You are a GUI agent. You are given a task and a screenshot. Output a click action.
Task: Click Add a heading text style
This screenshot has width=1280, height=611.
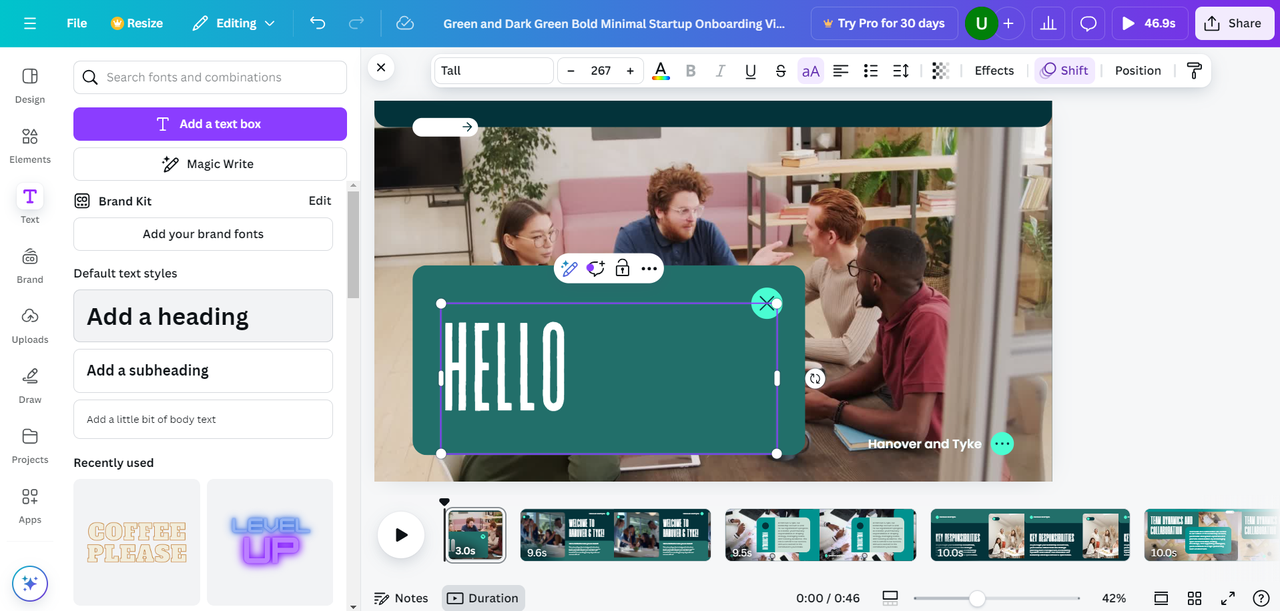pyautogui.click(x=203, y=316)
